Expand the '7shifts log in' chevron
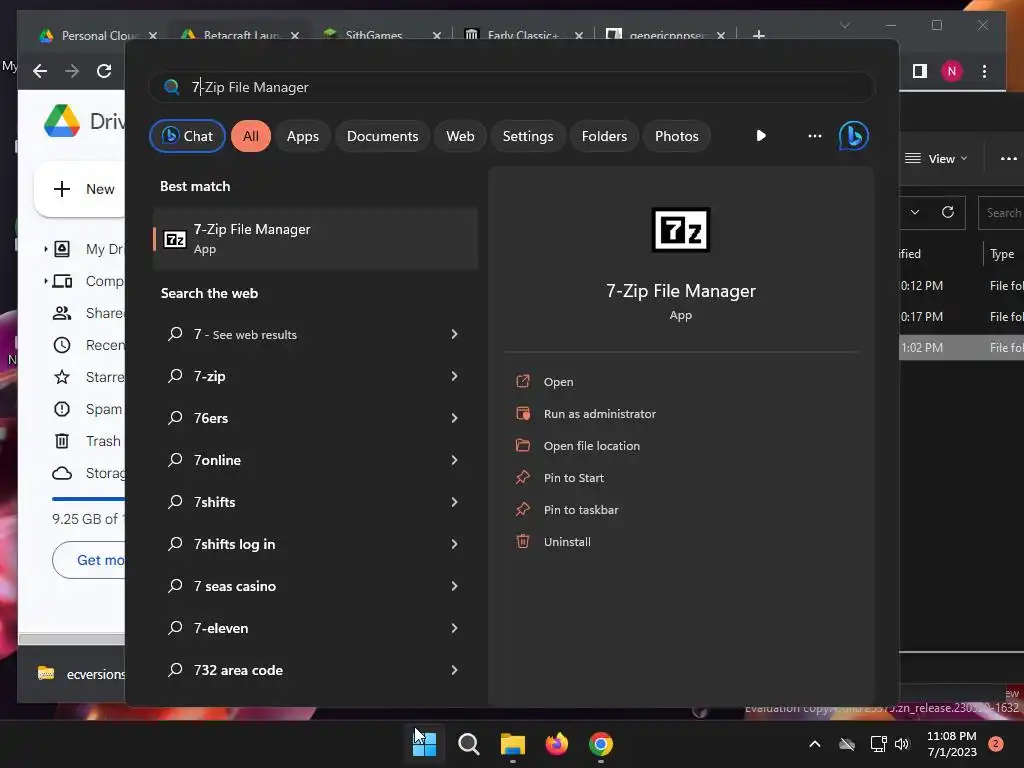This screenshot has width=1024, height=768. point(455,544)
